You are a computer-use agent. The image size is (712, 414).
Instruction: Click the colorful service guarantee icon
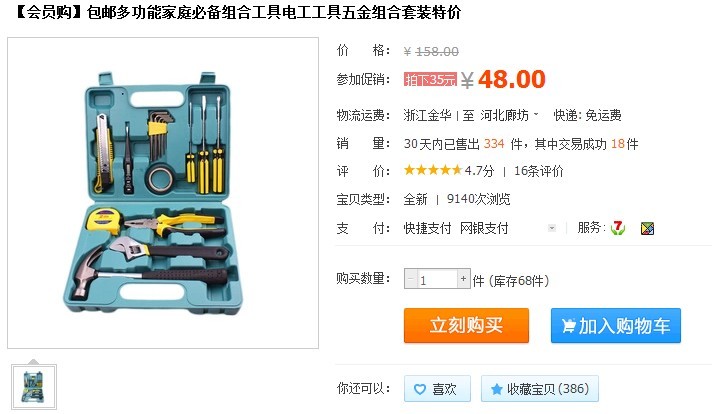(647, 228)
